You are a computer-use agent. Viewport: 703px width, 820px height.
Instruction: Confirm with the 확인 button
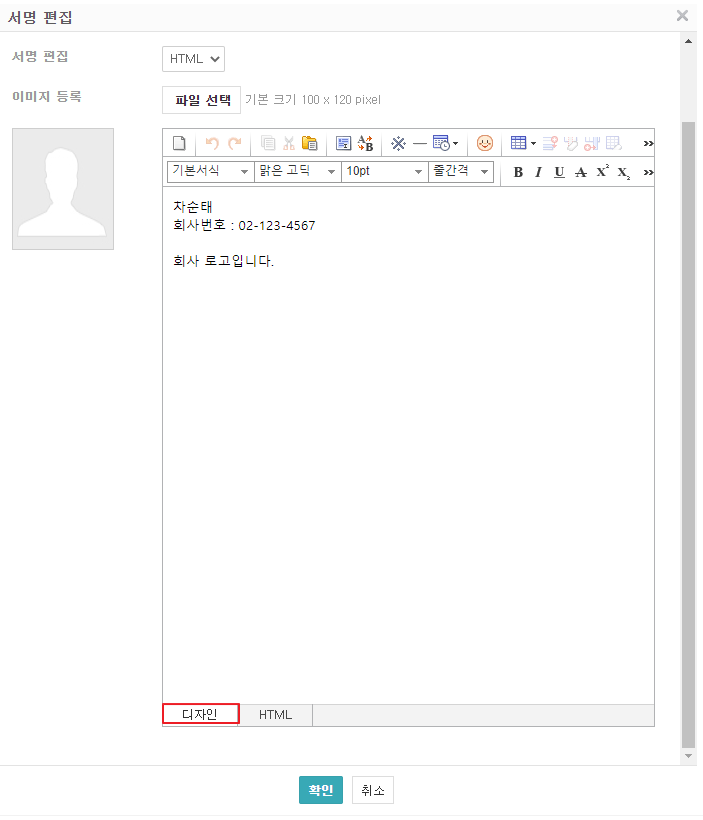(321, 790)
